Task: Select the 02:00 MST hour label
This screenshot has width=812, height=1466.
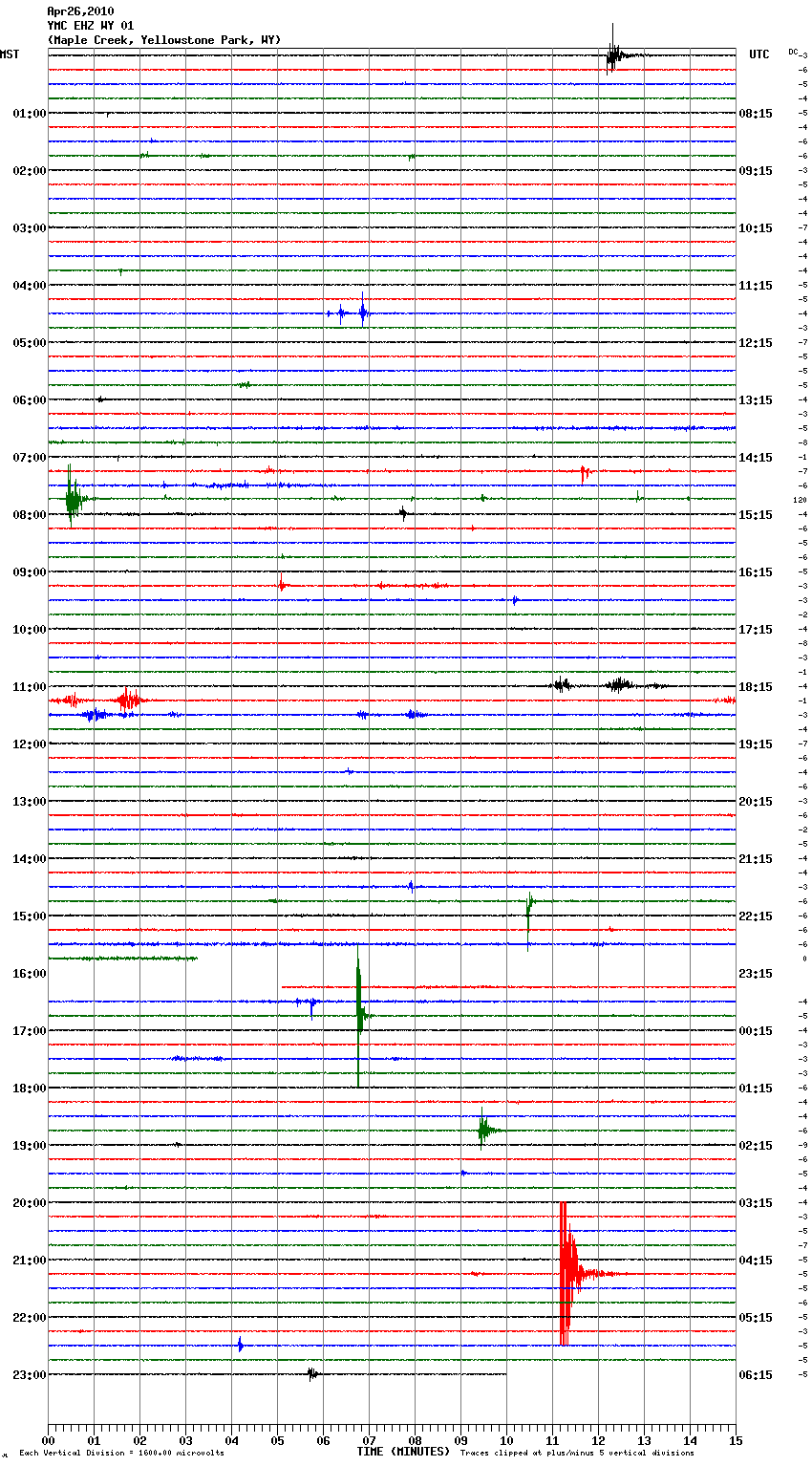Action: 29,171
